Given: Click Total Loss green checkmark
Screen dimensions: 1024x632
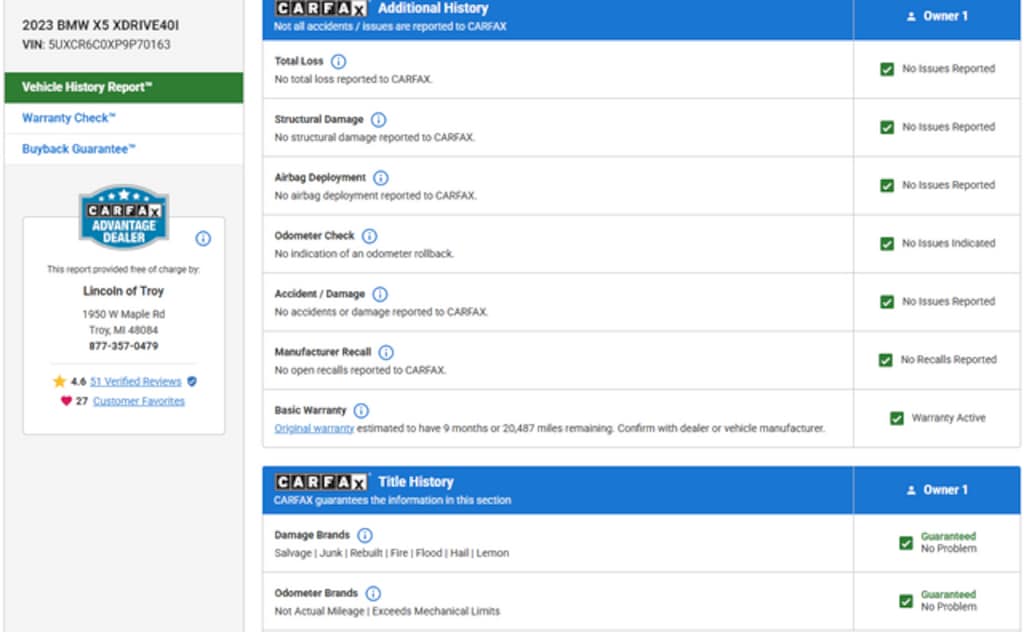Looking at the screenshot, I should click(887, 70).
